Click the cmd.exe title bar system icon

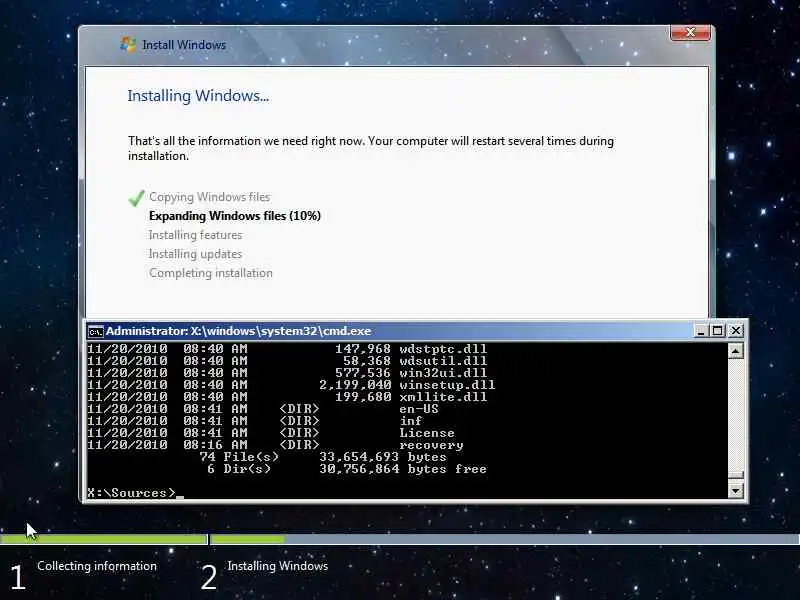click(95, 332)
